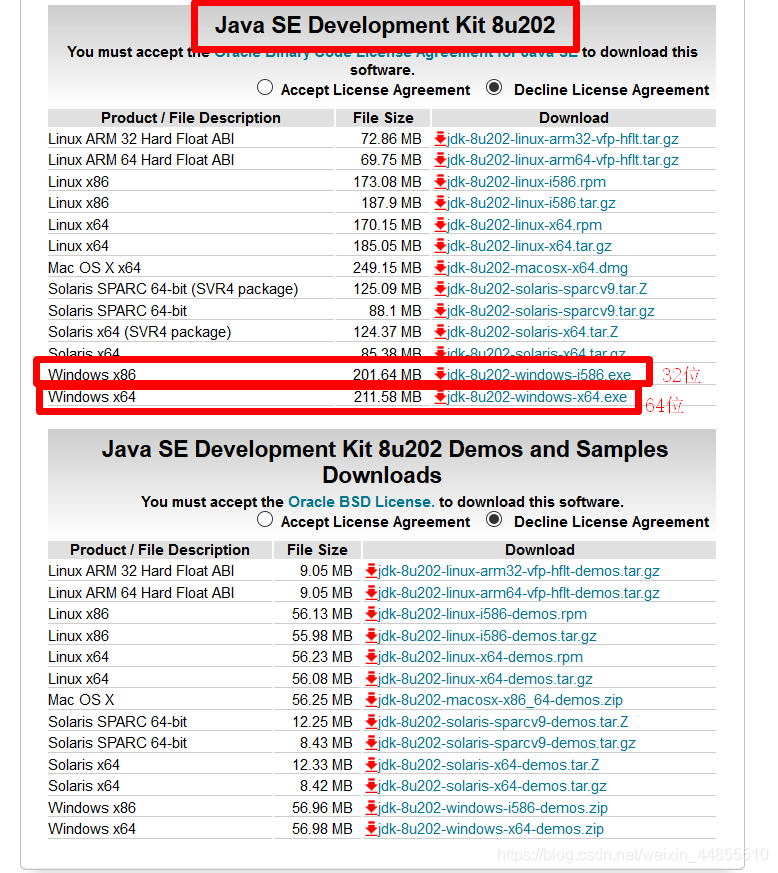Screen dimensions: 778x873
Task: Download jdk-8u202-windows-i586.exe
Action: click(x=539, y=375)
